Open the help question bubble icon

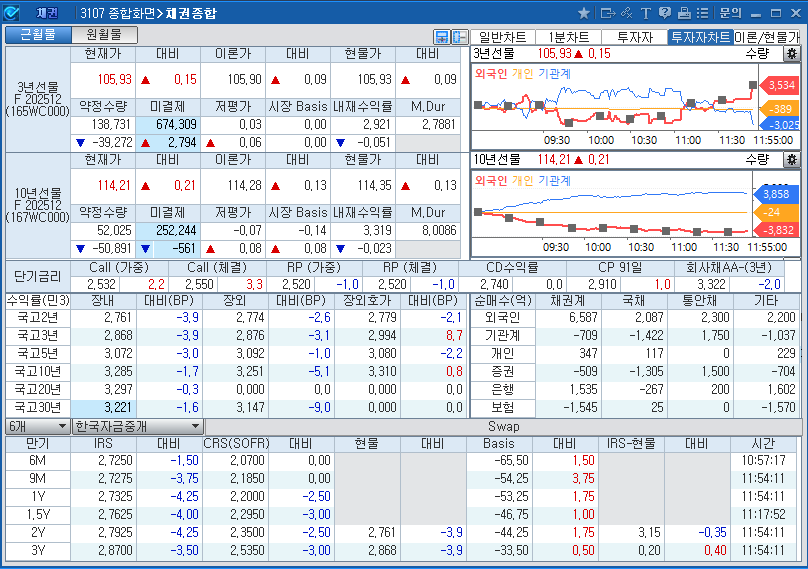pyautogui.click(x=665, y=13)
